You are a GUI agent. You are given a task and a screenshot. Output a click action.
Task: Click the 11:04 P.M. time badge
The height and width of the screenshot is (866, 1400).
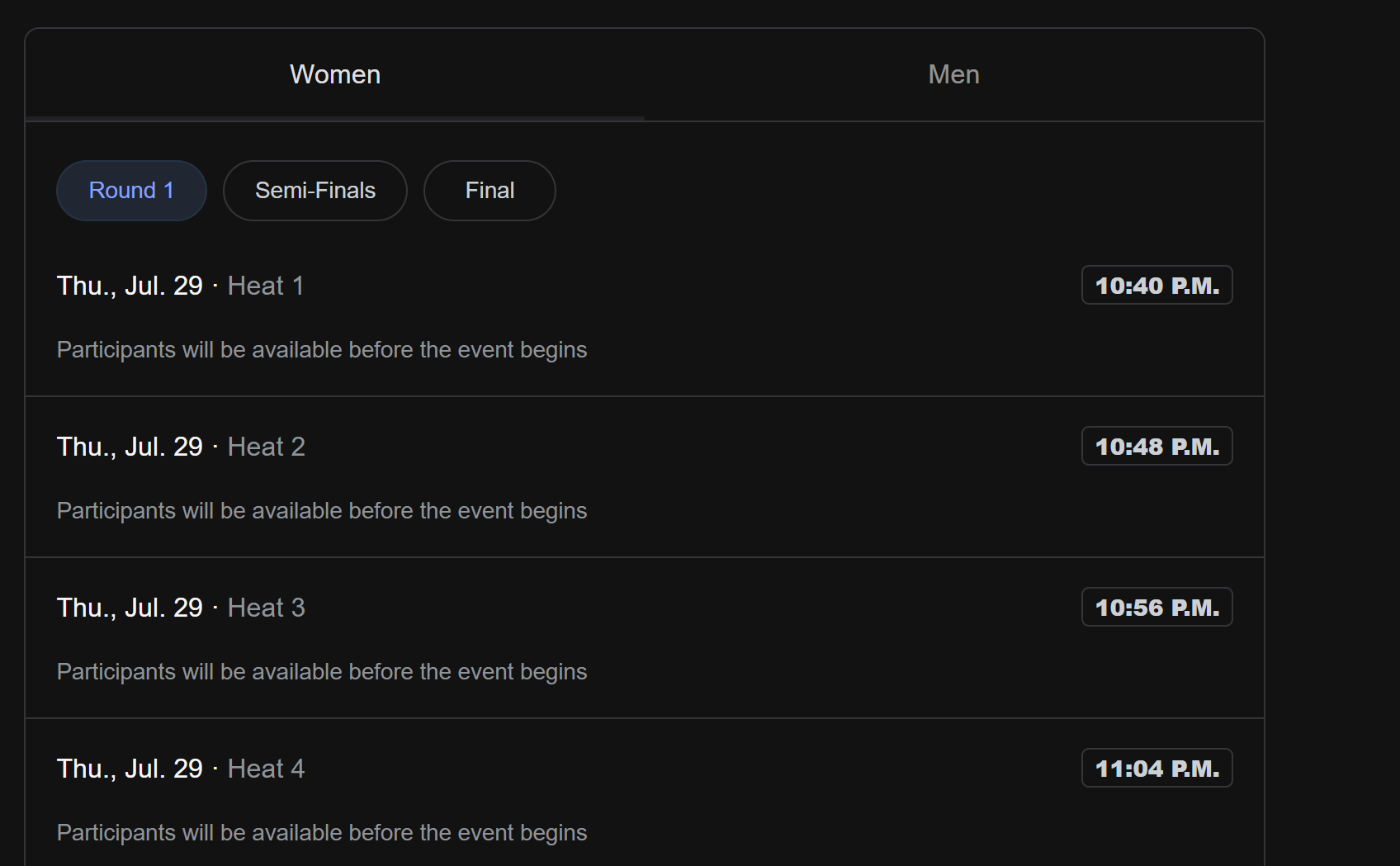(1156, 769)
